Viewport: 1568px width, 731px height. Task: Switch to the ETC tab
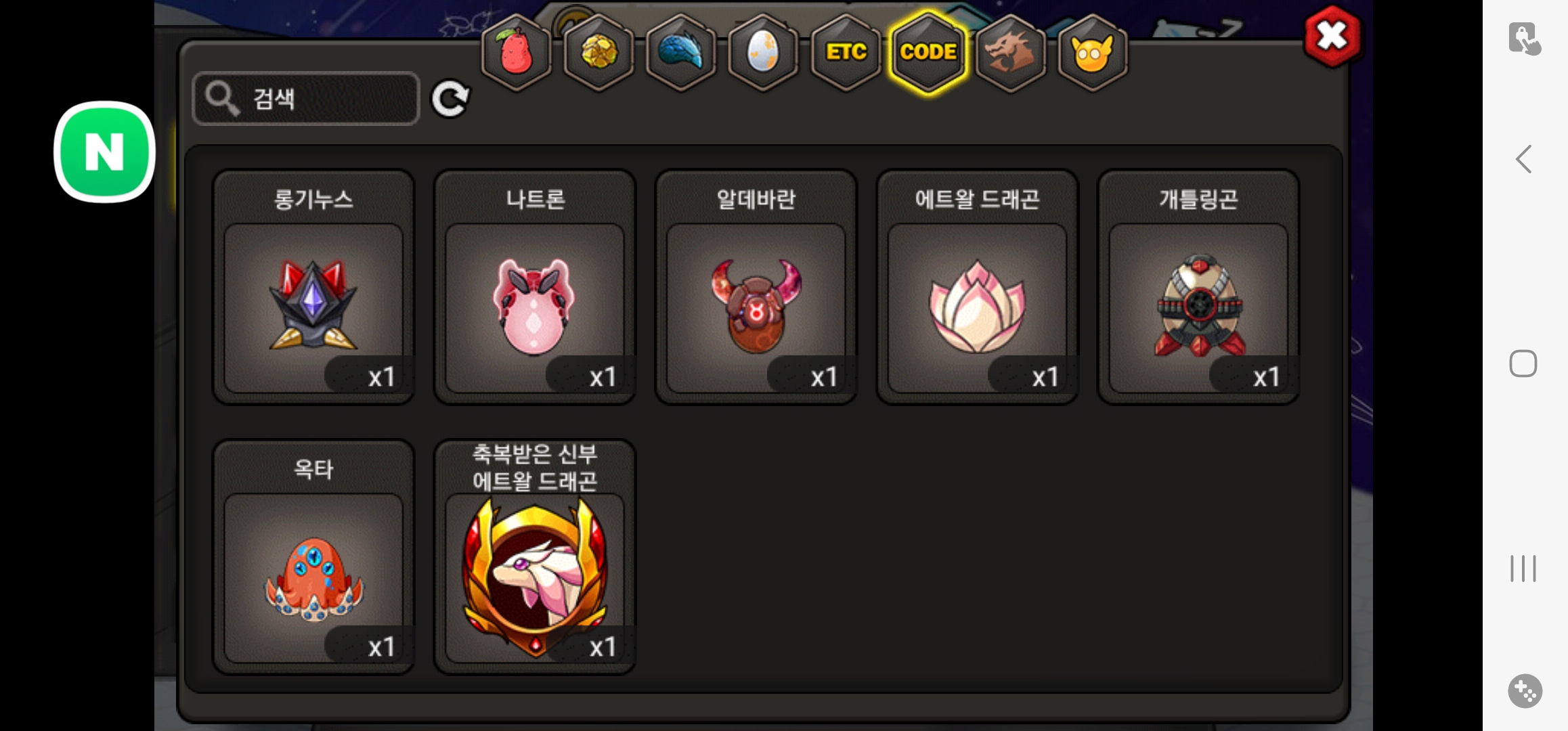pyautogui.click(x=846, y=52)
